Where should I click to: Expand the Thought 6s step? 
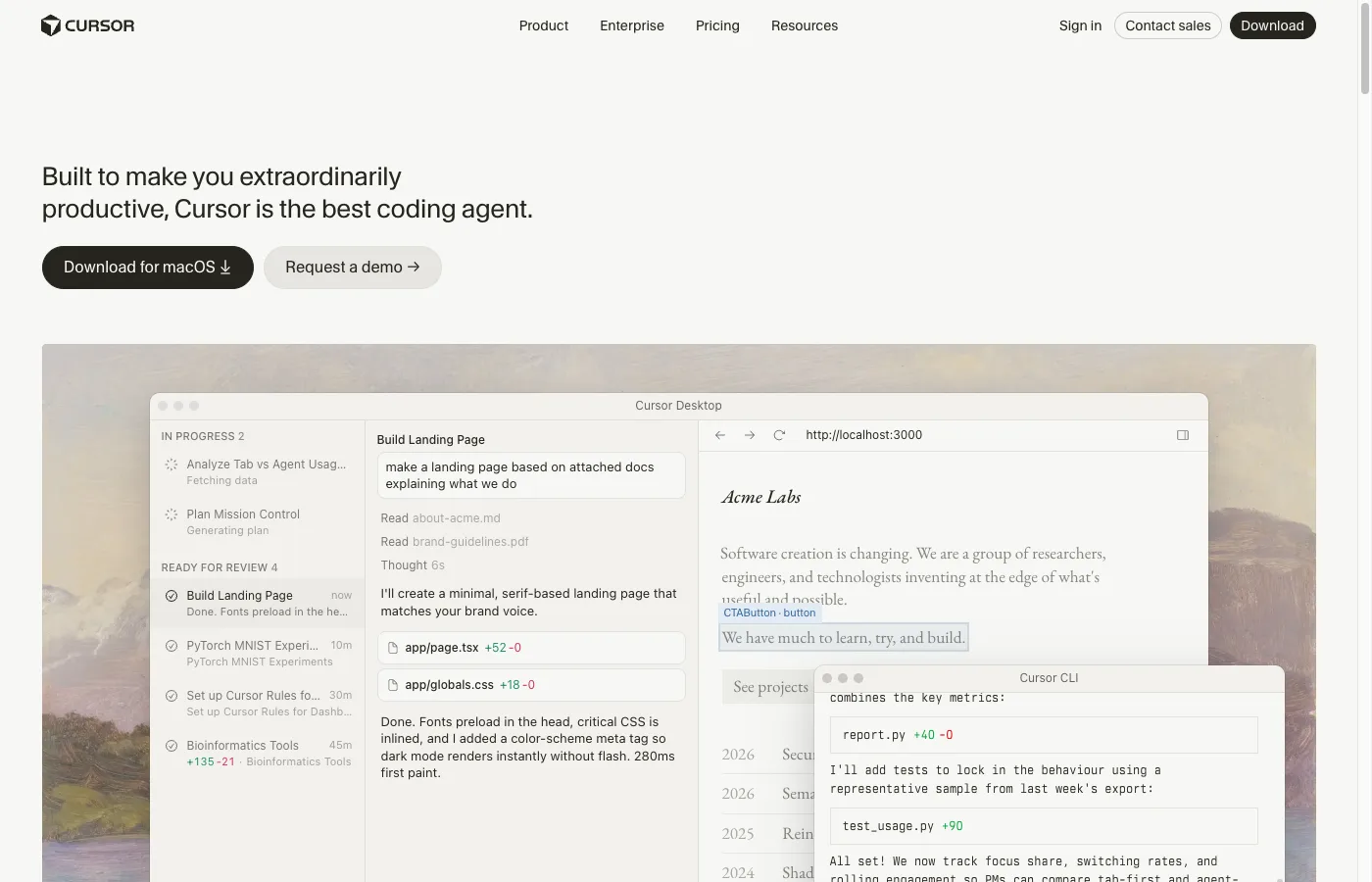click(x=413, y=565)
